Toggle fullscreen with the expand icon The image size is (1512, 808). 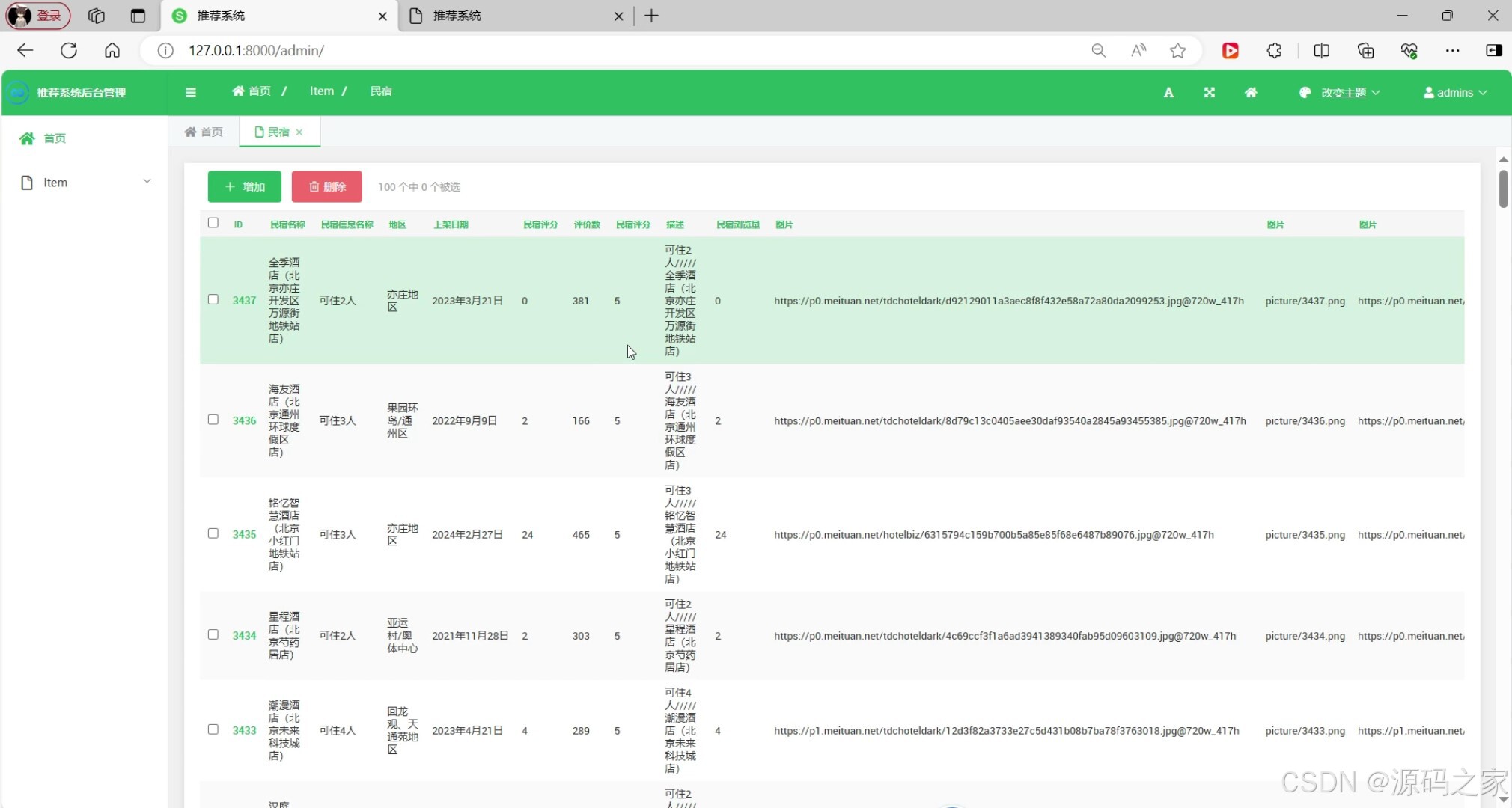1209,92
